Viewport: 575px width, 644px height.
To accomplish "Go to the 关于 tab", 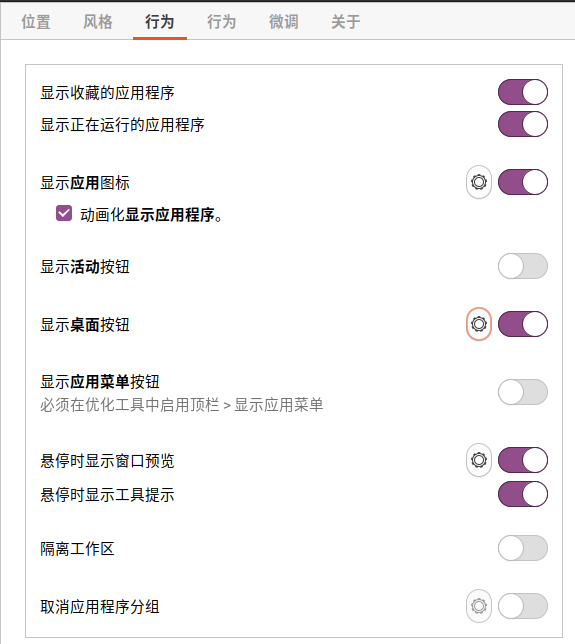I will click(x=346, y=22).
